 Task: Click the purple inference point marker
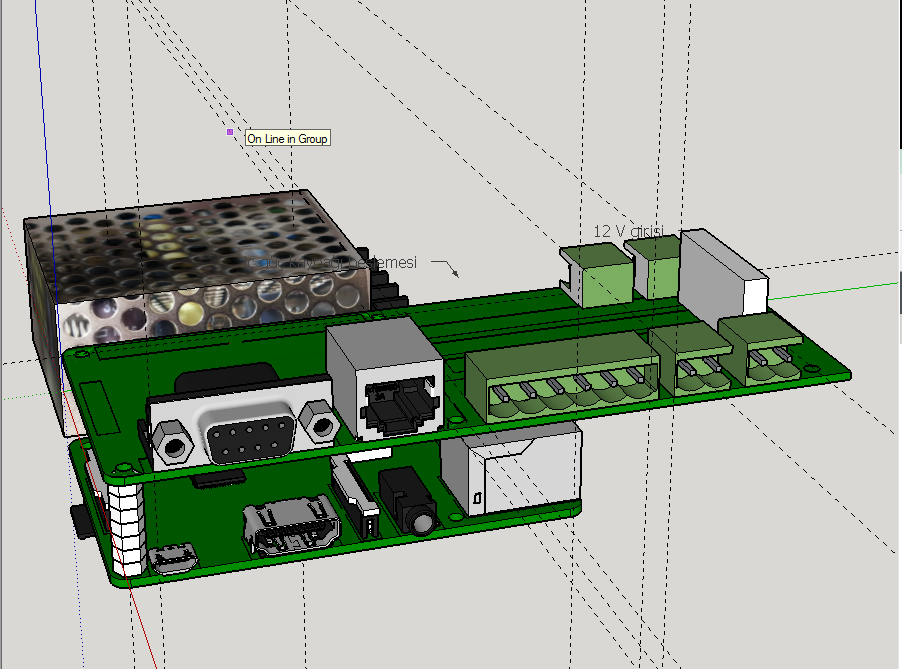230,132
